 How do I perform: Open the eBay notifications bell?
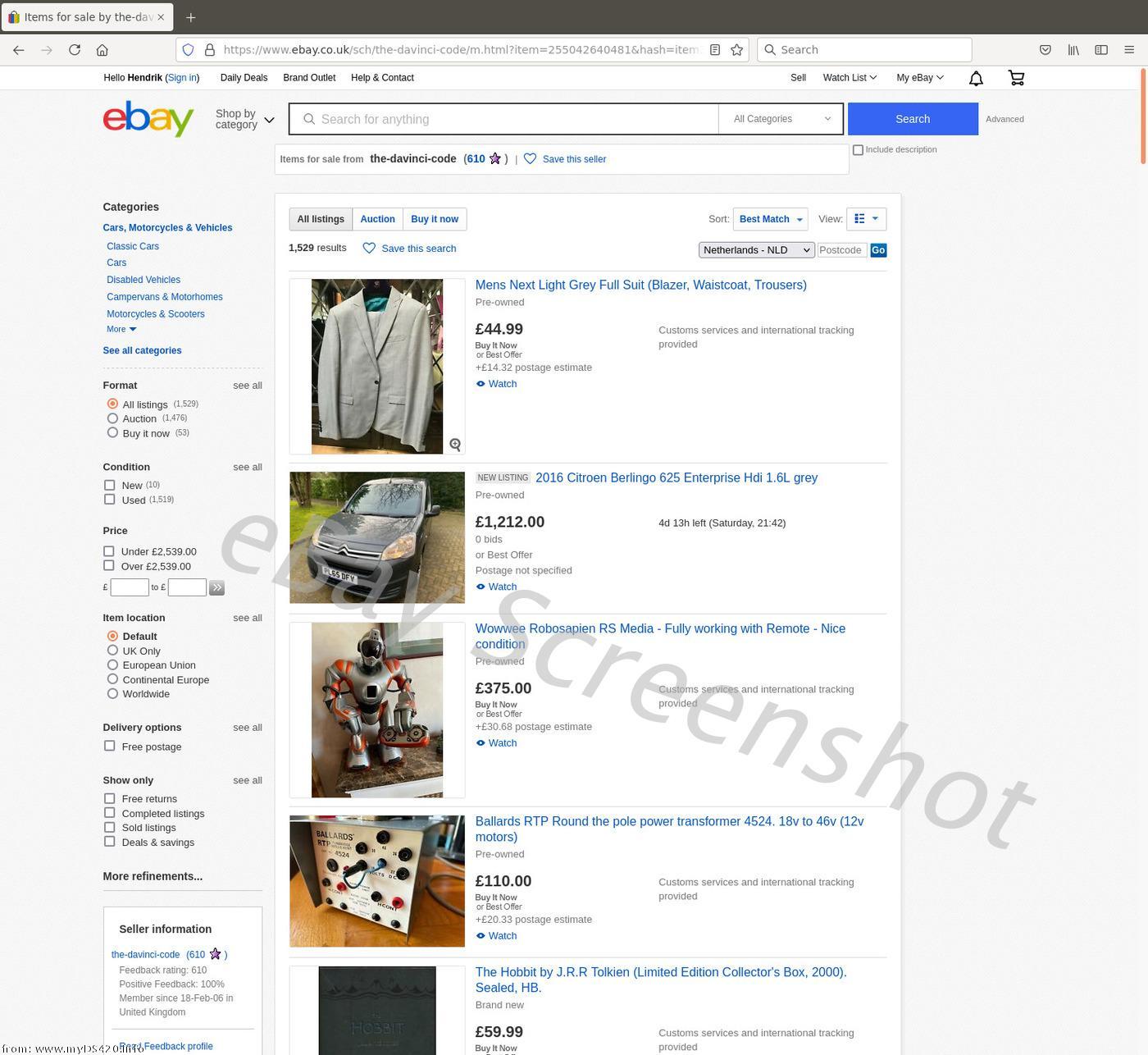976,79
